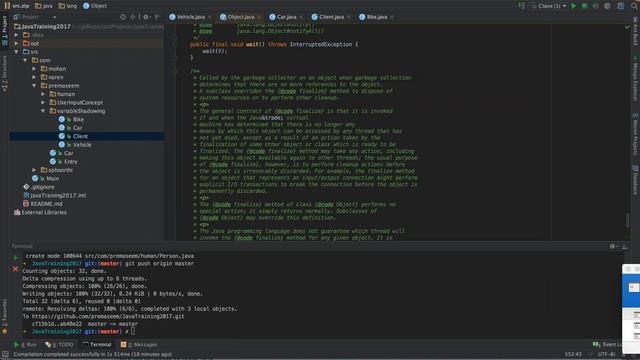Screen dimensions: 640x360
Task: Start debugging with the green bug icon
Action: click(x=584, y=6)
